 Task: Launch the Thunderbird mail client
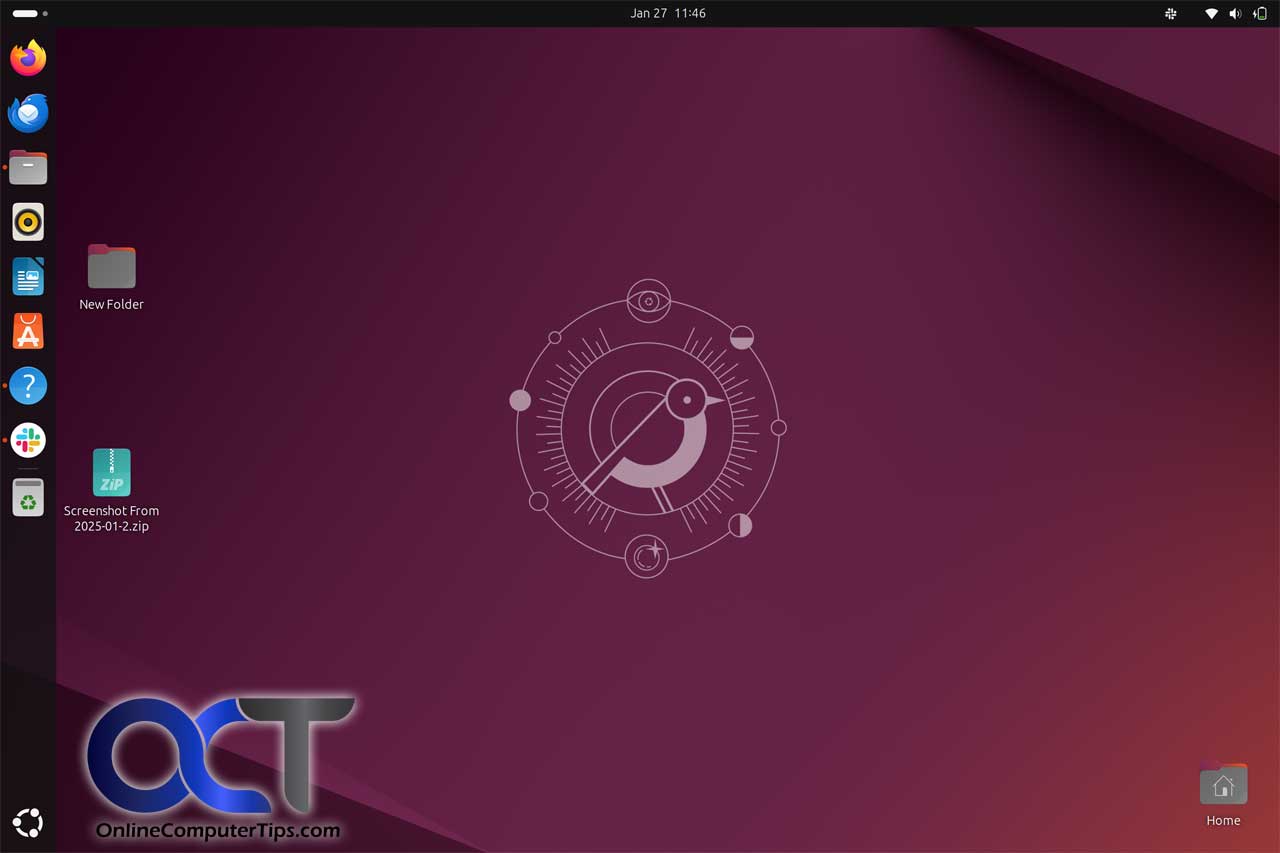coord(27,113)
